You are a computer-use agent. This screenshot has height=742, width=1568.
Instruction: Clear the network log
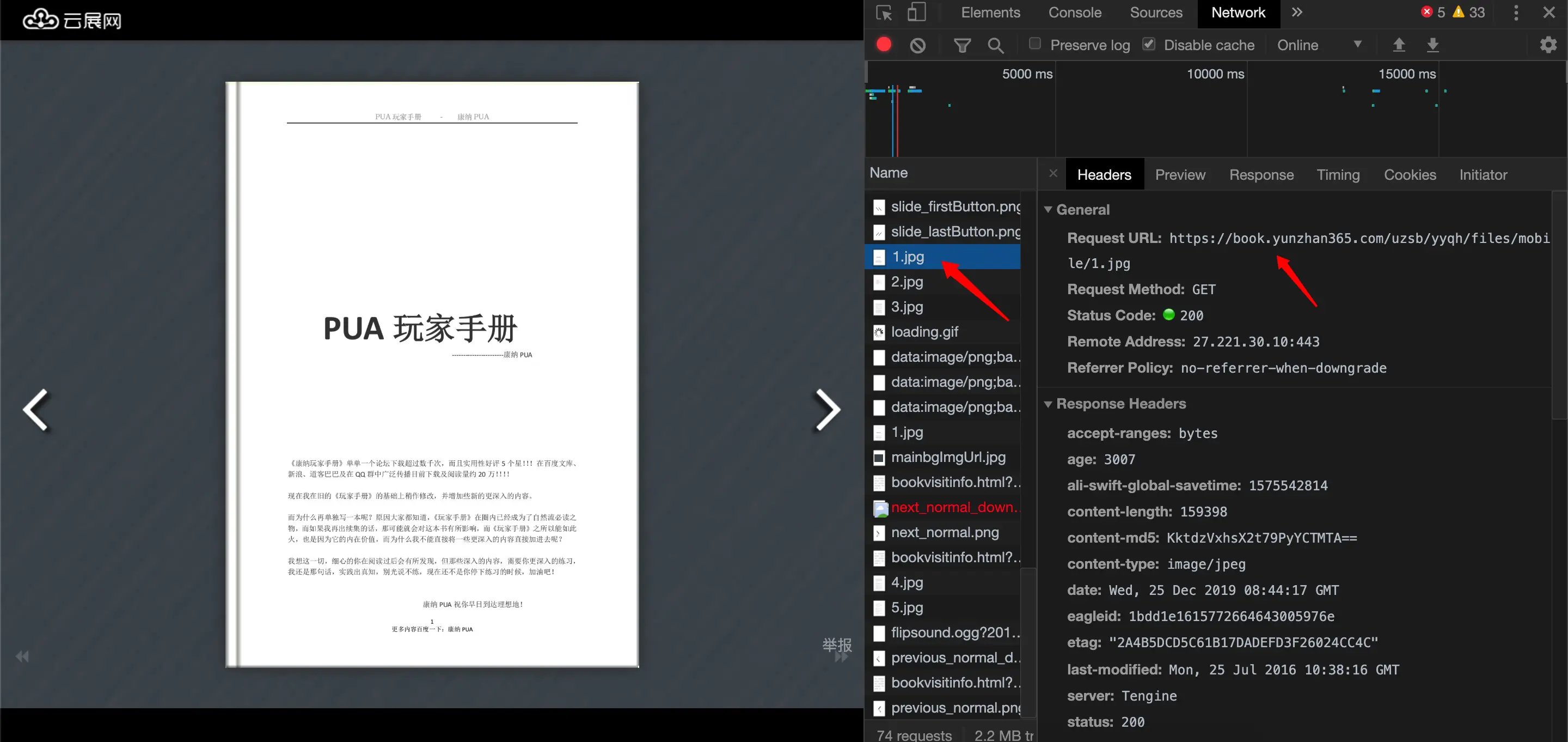[x=917, y=45]
